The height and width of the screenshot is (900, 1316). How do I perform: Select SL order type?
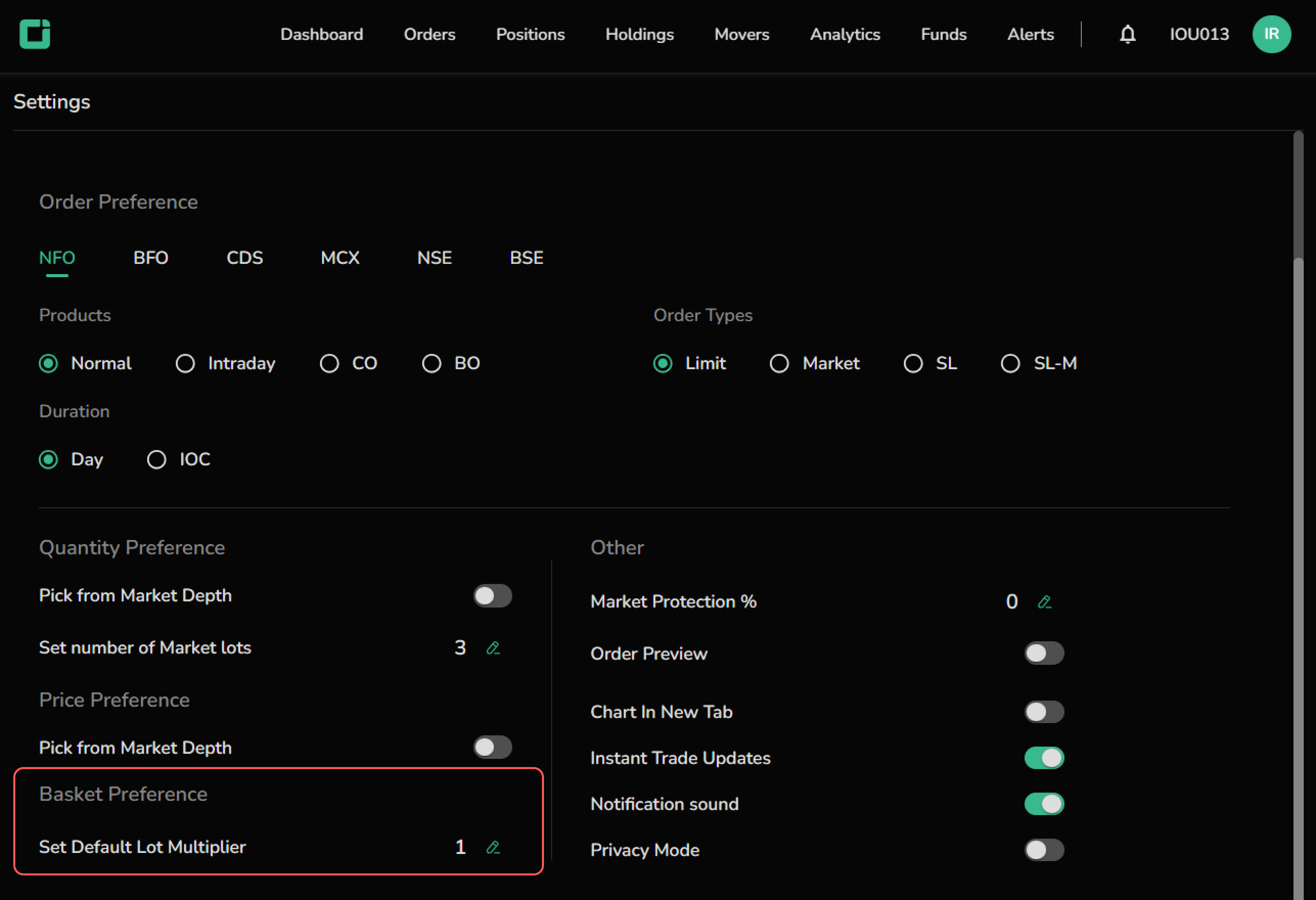(913, 363)
